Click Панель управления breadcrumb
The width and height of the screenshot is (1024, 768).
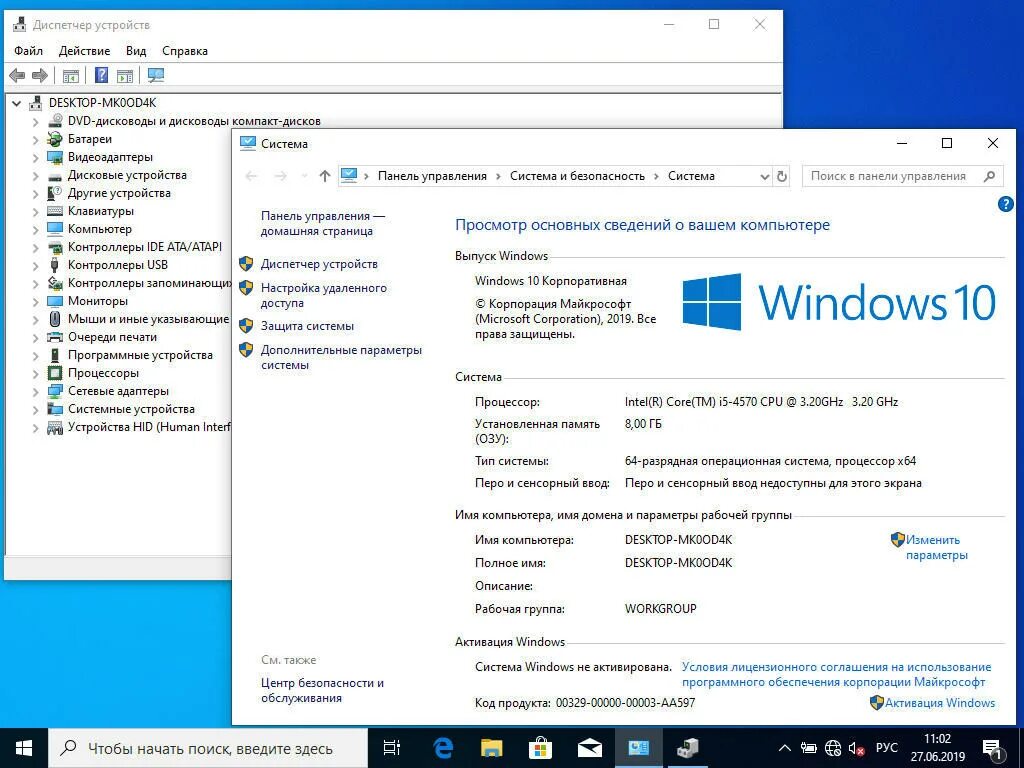coord(432,176)
